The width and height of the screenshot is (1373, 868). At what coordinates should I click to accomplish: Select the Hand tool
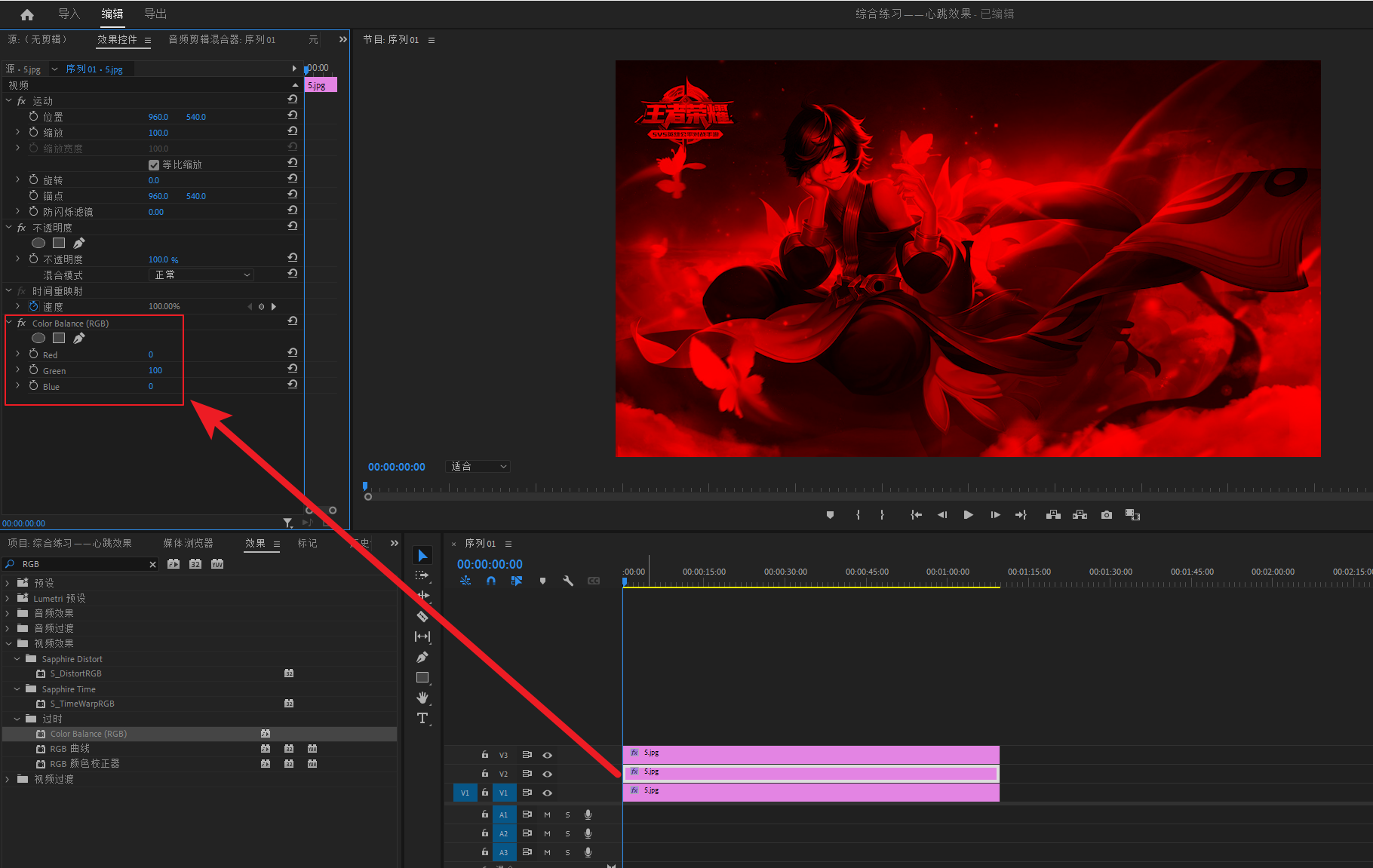pos(422,698)
